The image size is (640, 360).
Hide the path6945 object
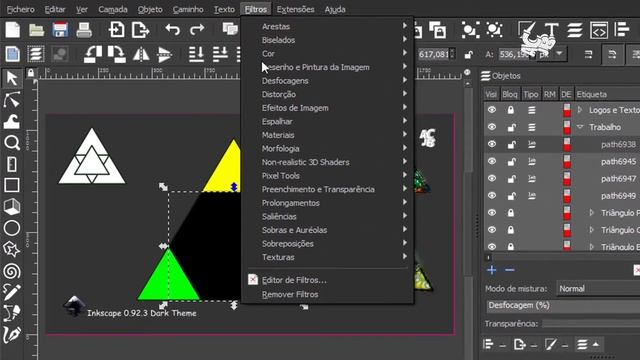tap(492, 161)
